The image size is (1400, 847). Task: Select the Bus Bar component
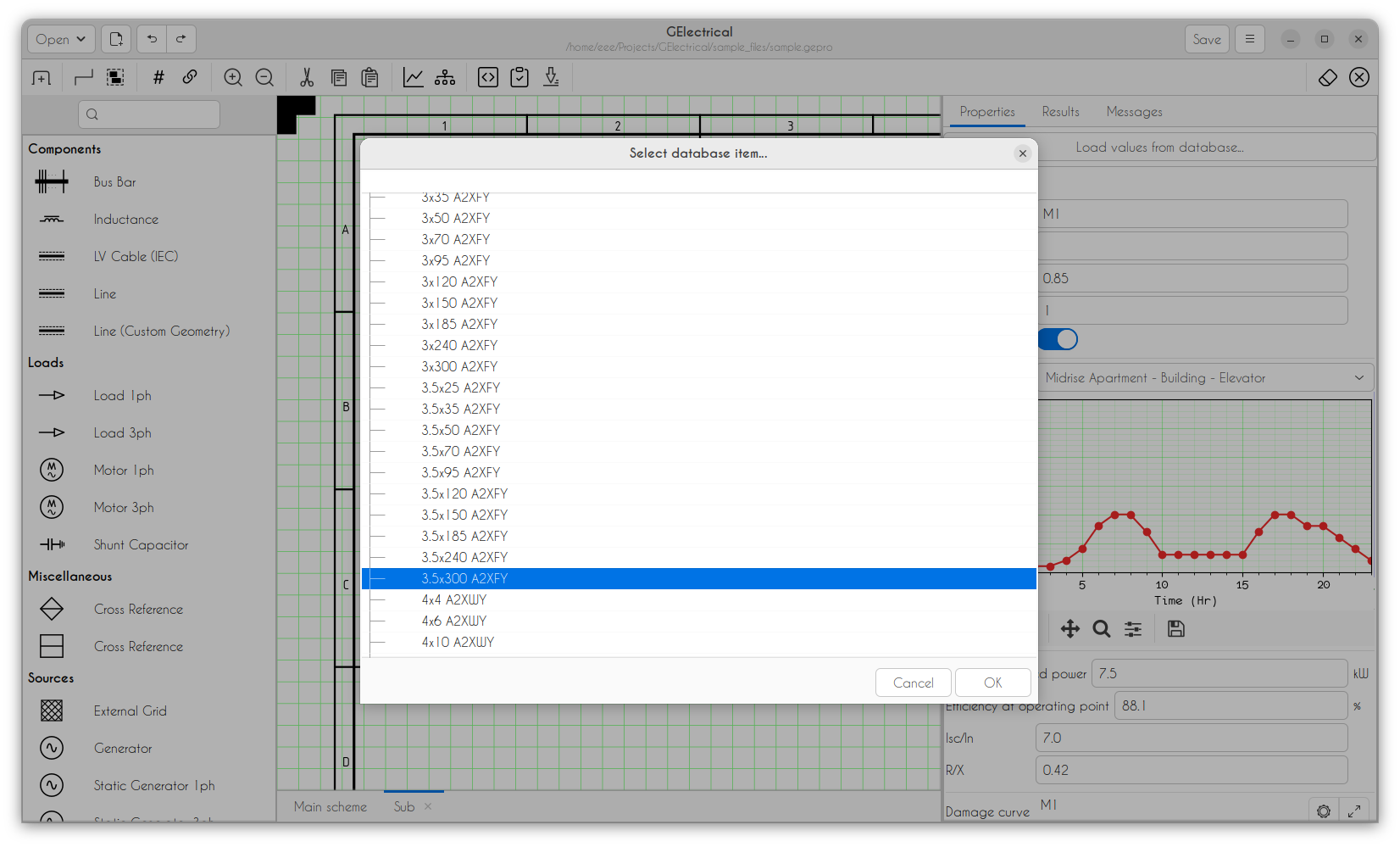[149, 182]
